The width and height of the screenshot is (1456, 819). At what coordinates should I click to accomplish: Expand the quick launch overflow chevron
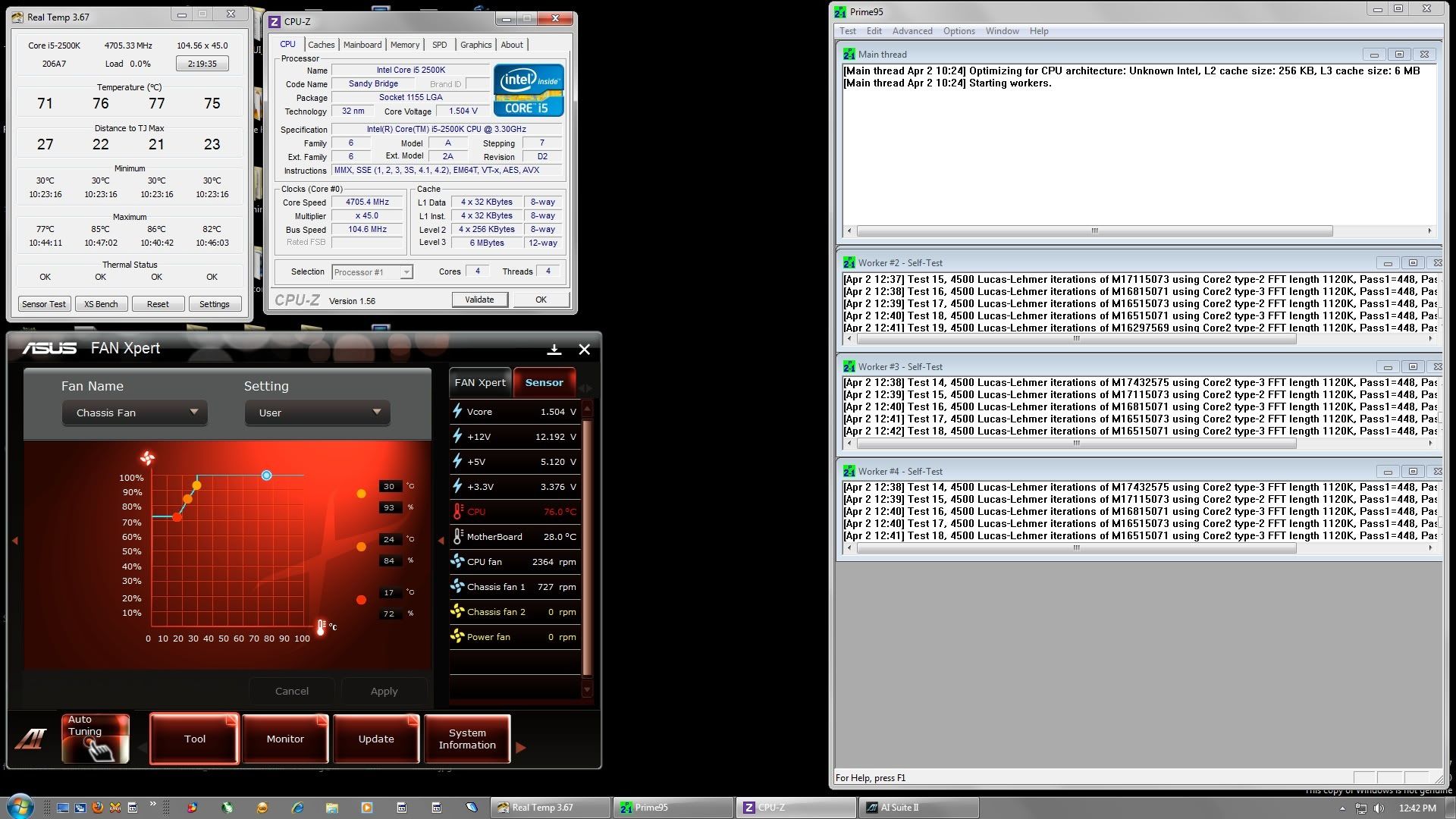[x=152, y=804]
